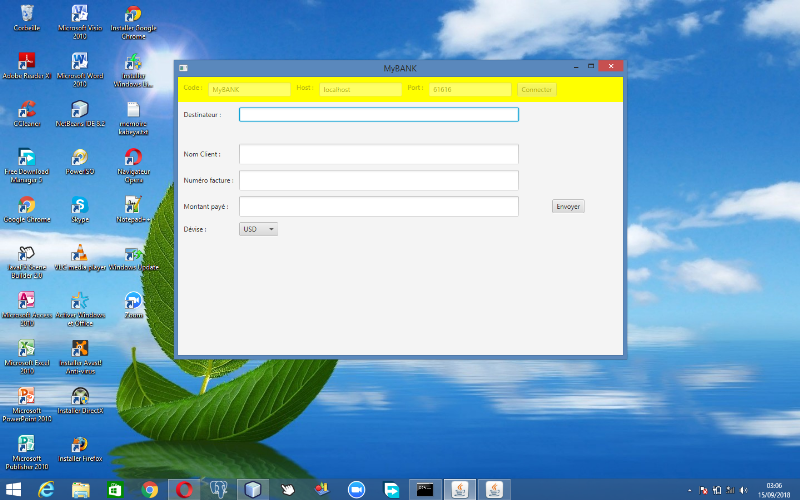The image size is (800, 500).
Task: Open Adobe Reader X desktop icon
Action: pyautogui.click(x=27, y=62)
